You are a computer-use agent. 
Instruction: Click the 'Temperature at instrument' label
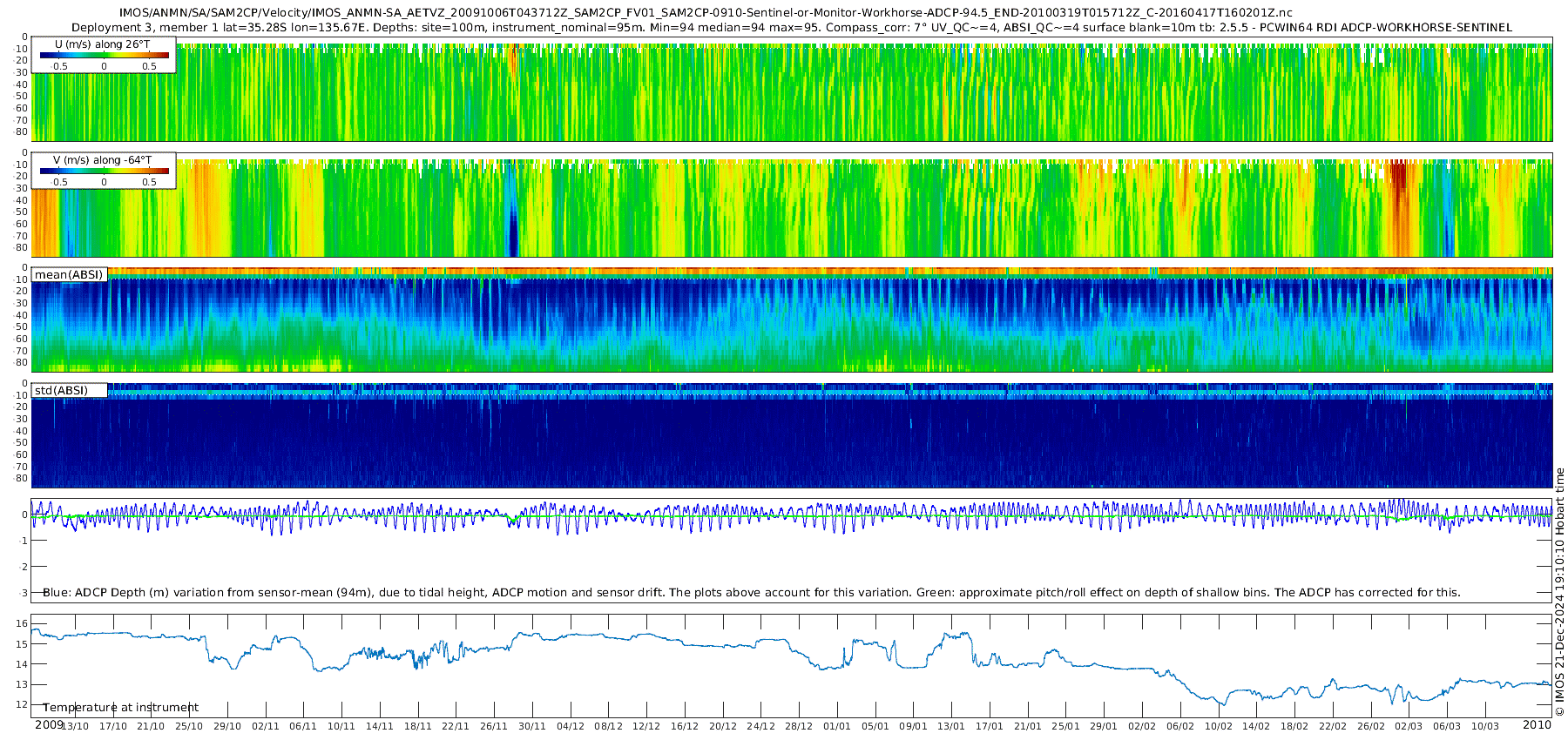[120, 707]
